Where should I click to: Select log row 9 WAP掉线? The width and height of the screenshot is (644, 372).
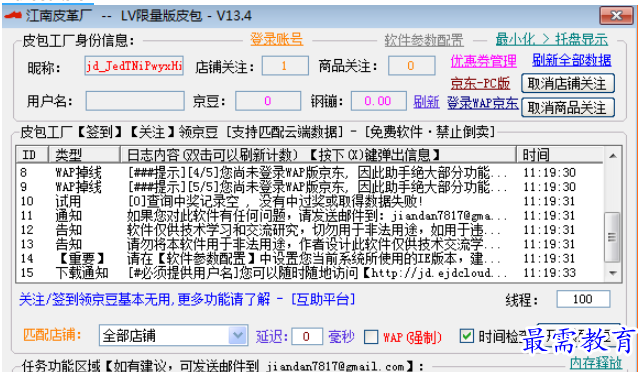tap(310, 187)
